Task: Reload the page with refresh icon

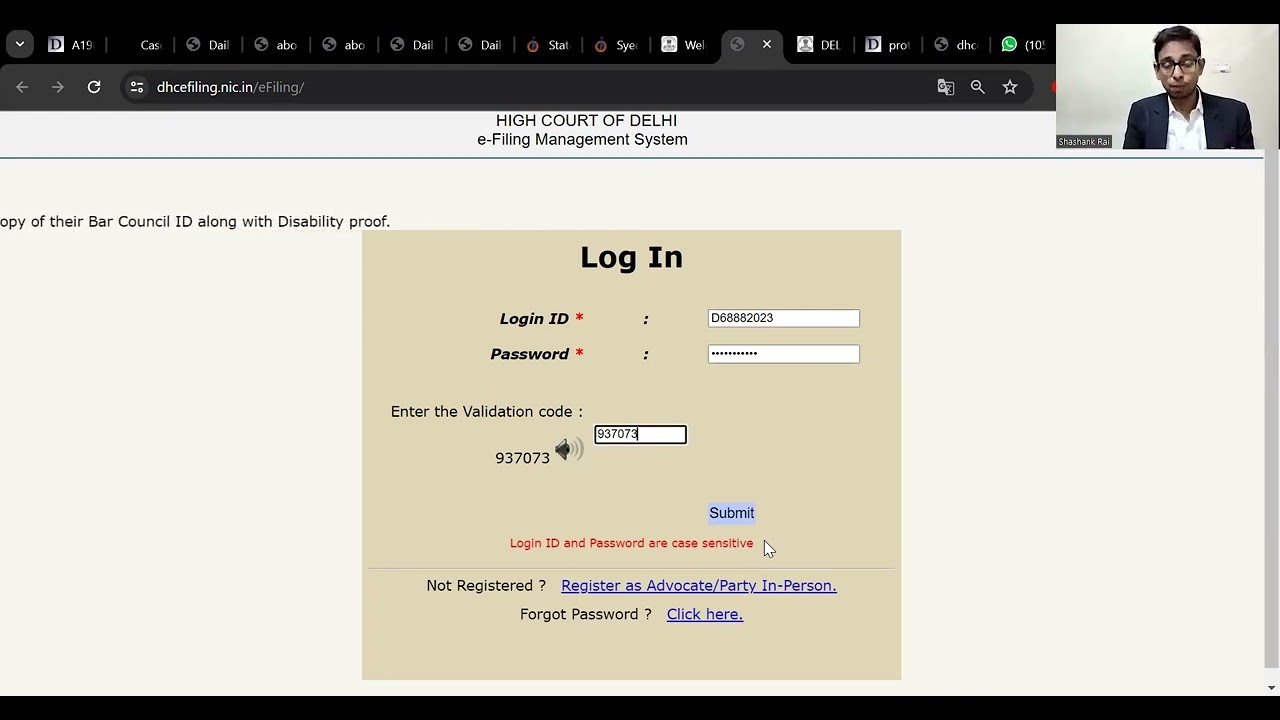Action: tap(94, 87)
